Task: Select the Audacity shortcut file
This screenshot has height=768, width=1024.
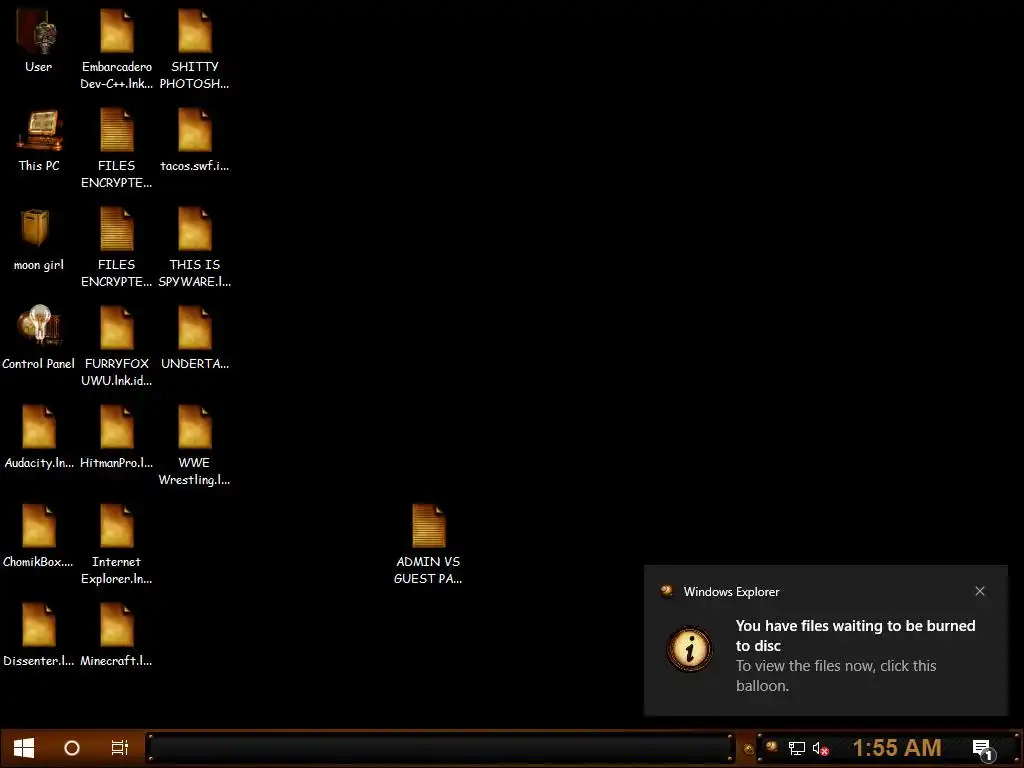Action: click(x=39, y=438)
